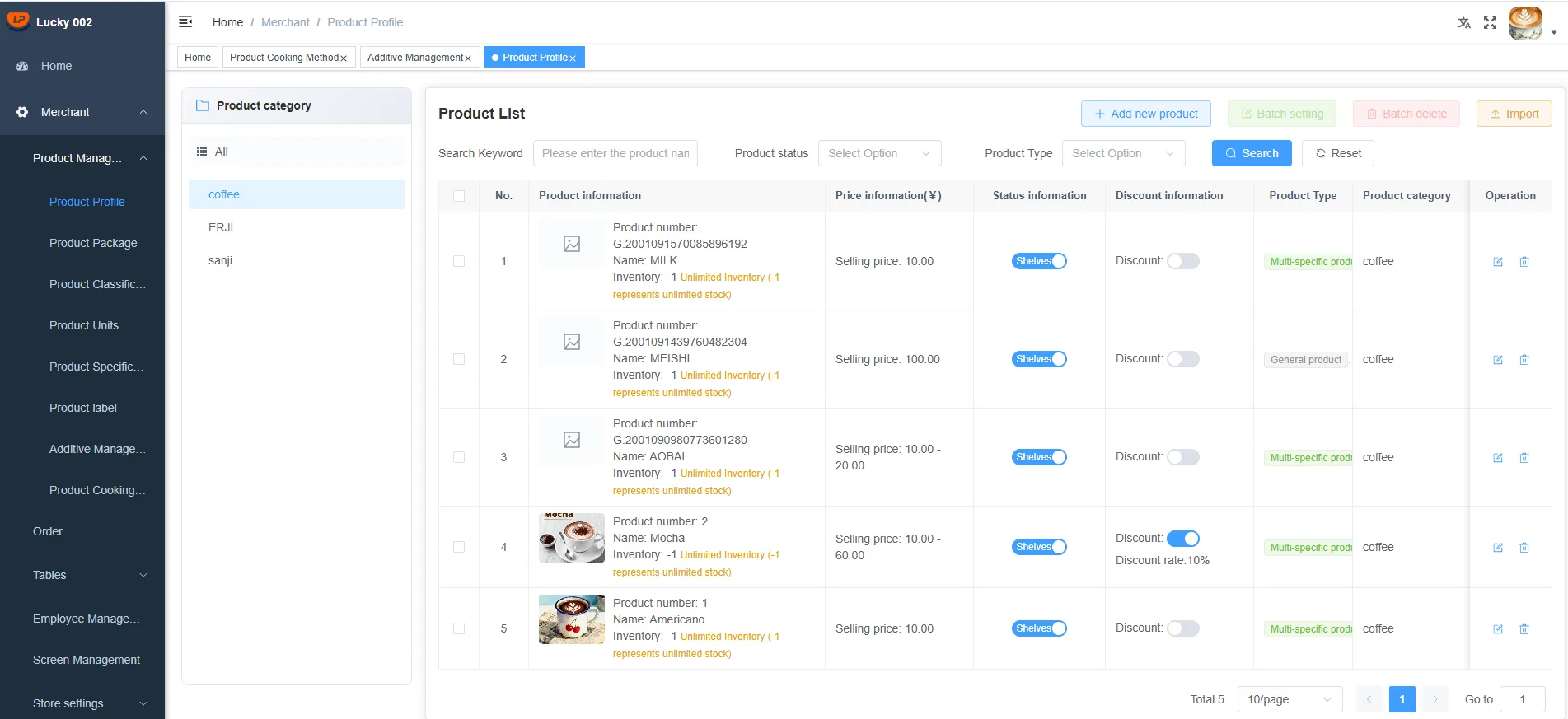
Task: Check the AOBAI row checkbox
Action: pos(459,457)
